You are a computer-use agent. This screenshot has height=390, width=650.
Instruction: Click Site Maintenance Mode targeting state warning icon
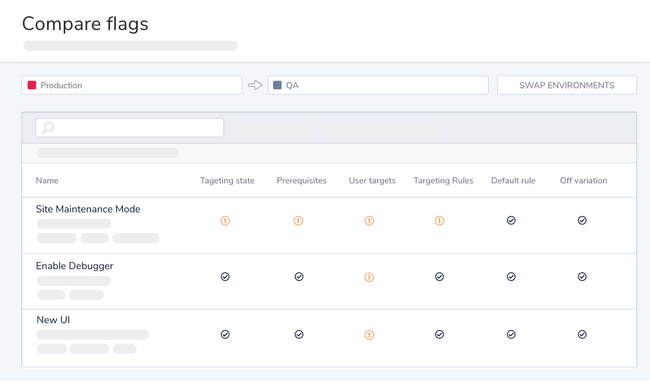pyautogui.click(x=225, y=220)
